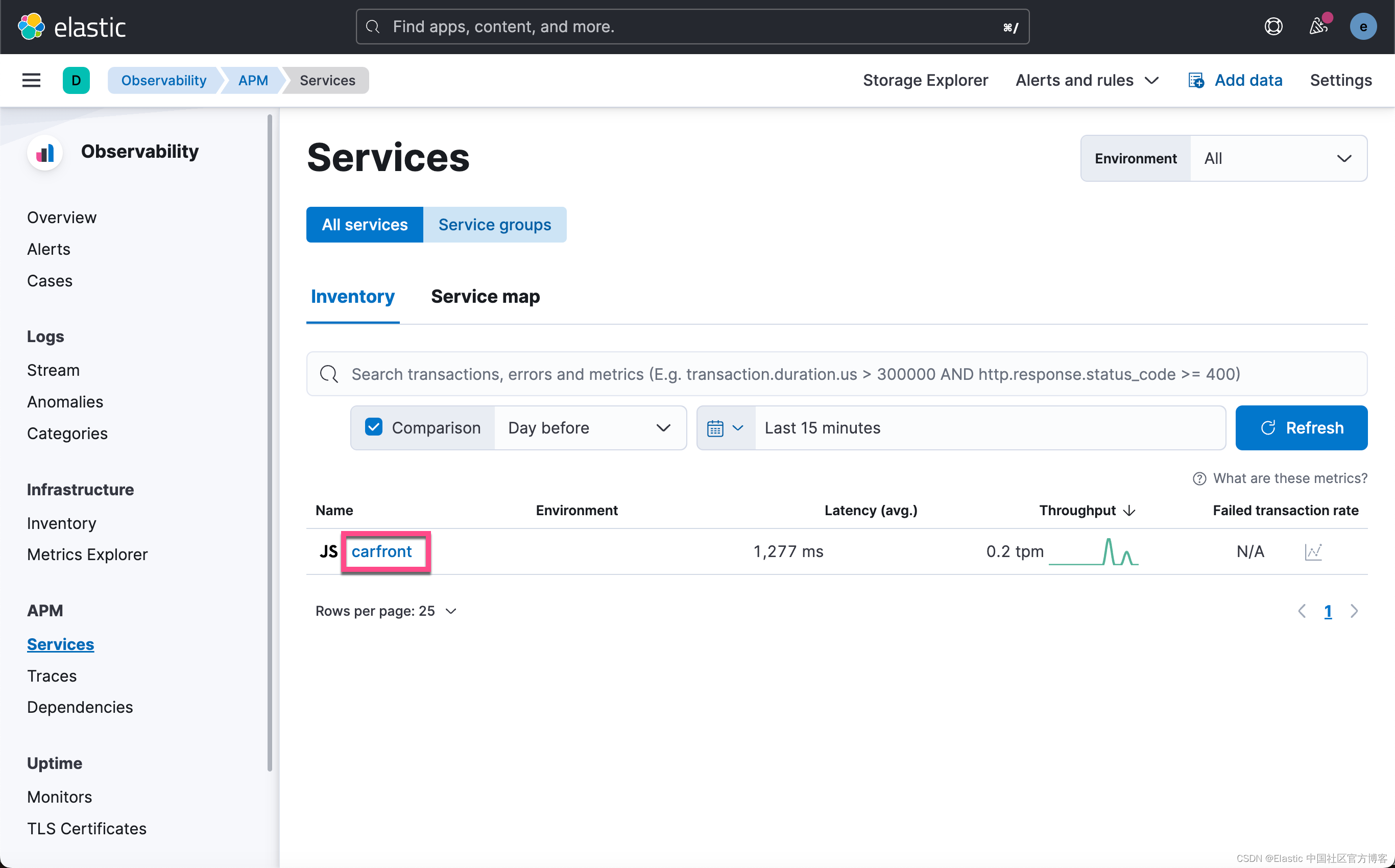Focus the global Find apps search field
The width and height of the screenshot is (1395, 868).
pyautogui.click(x=692, y=27)
